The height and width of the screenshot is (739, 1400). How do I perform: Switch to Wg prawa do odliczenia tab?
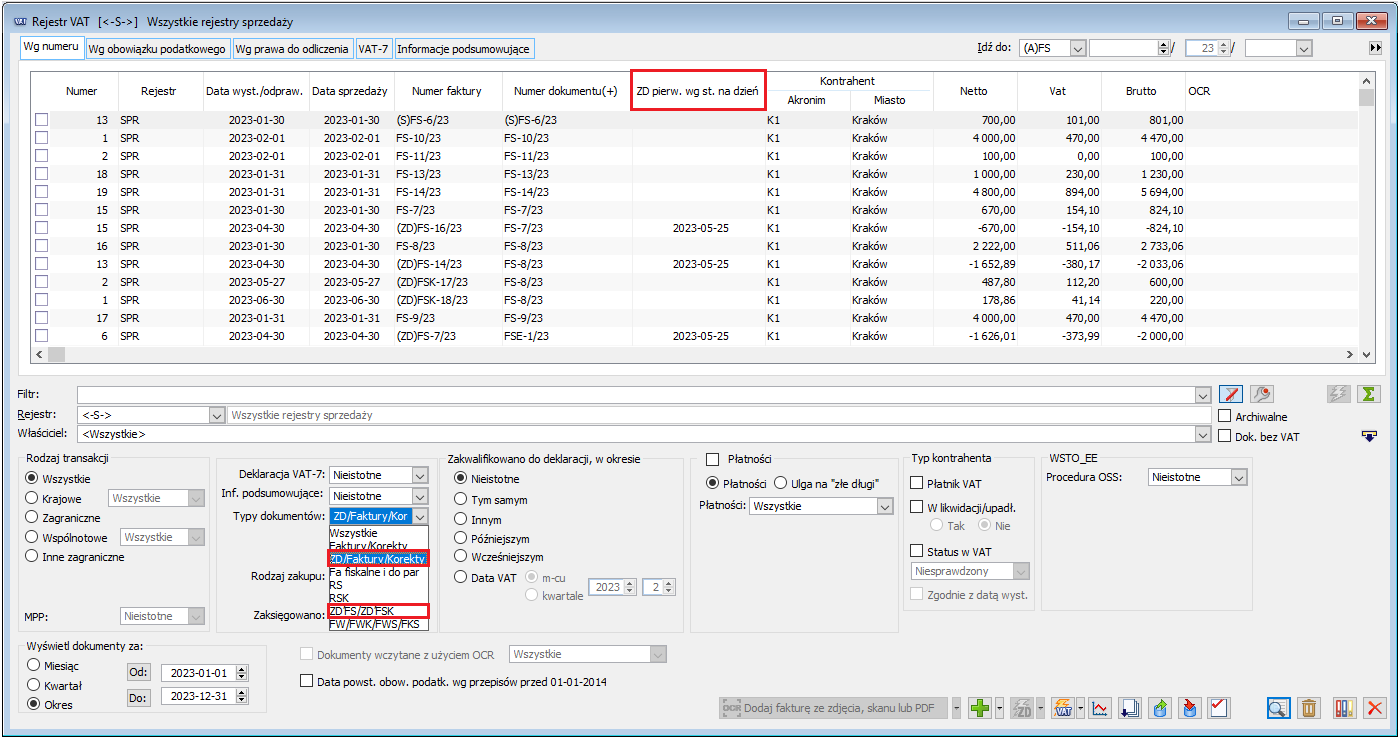pyautogui.click(x=293, y=48)
